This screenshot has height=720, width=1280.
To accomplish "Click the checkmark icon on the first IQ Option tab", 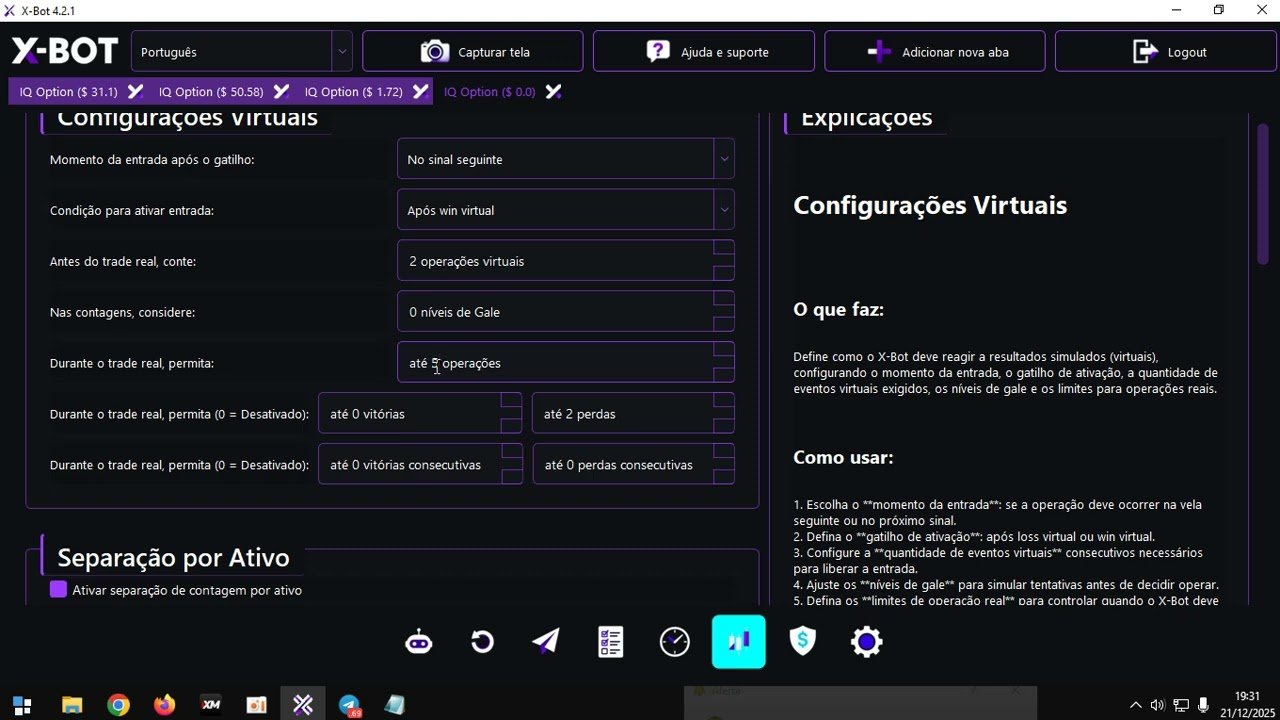I will (135, 91).
